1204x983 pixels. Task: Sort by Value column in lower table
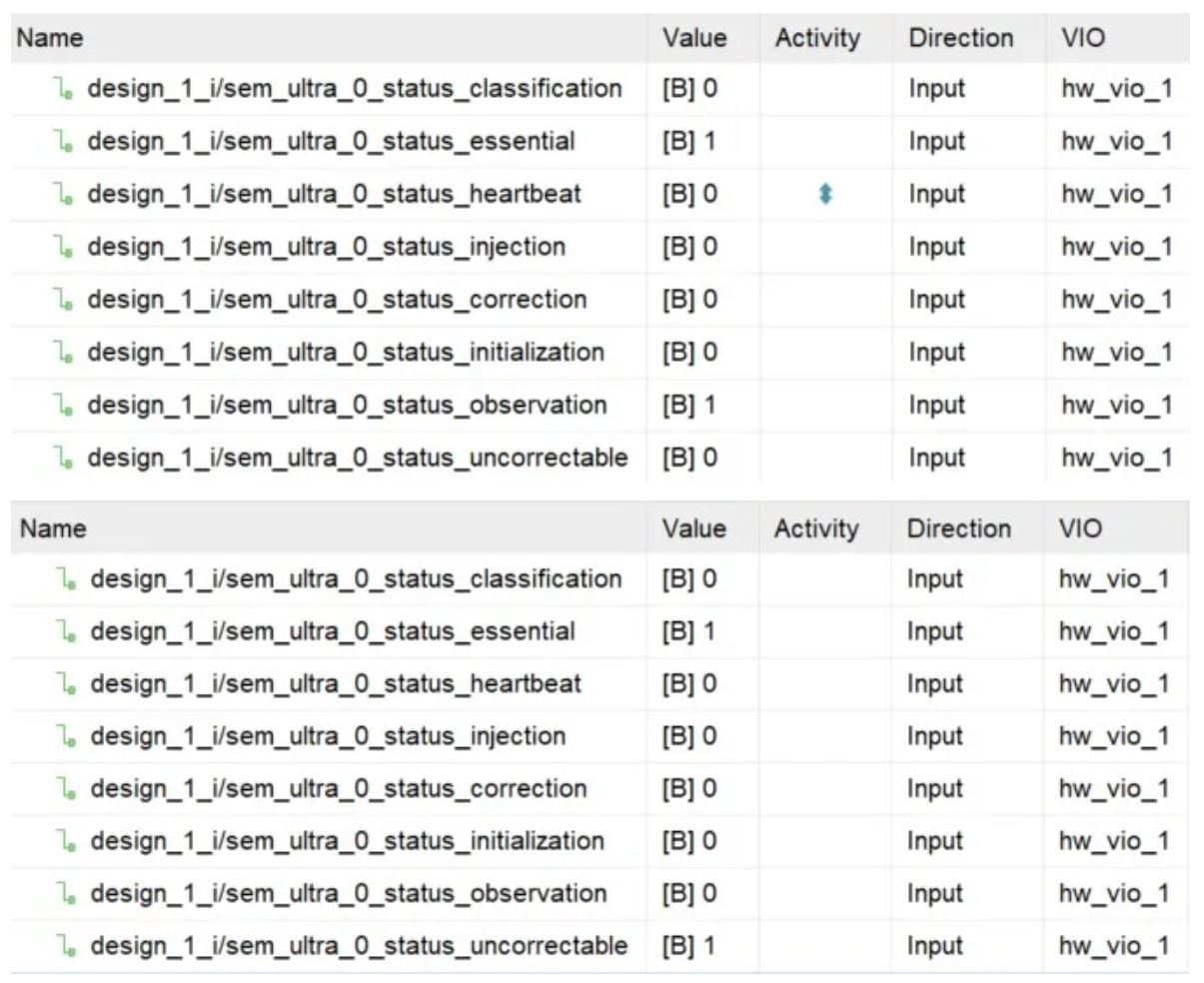[x=693, y=528]
